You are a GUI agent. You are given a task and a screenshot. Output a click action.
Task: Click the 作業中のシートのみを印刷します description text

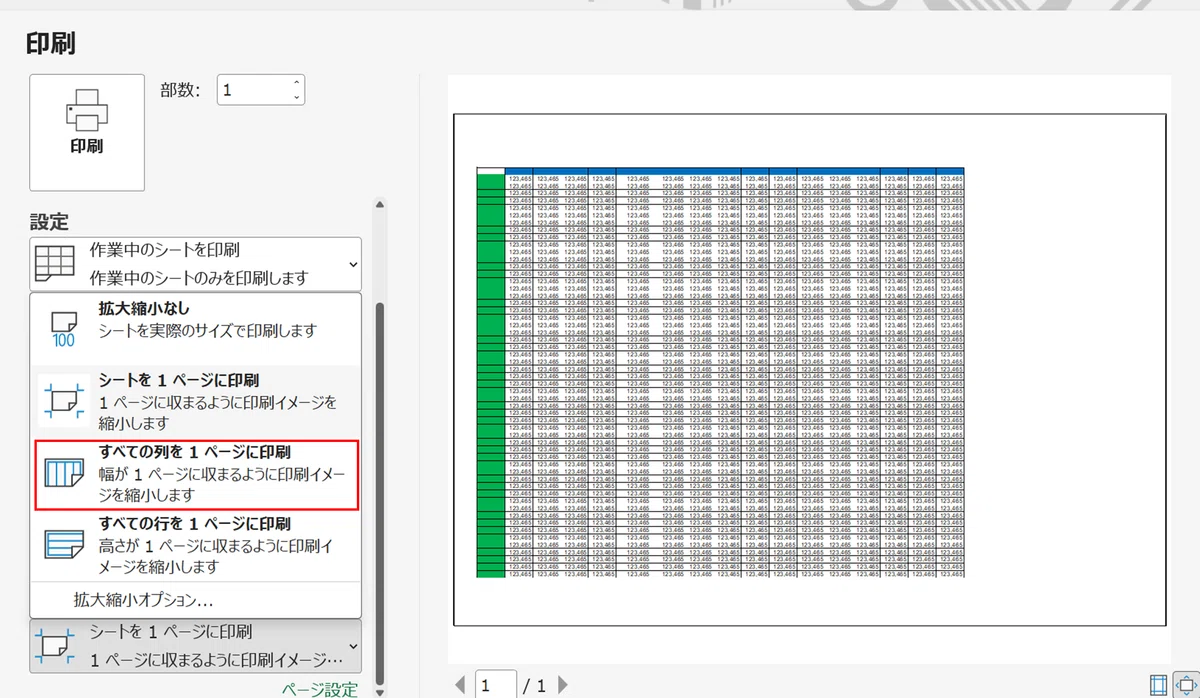pyautogui.click(x=199, y=278)
